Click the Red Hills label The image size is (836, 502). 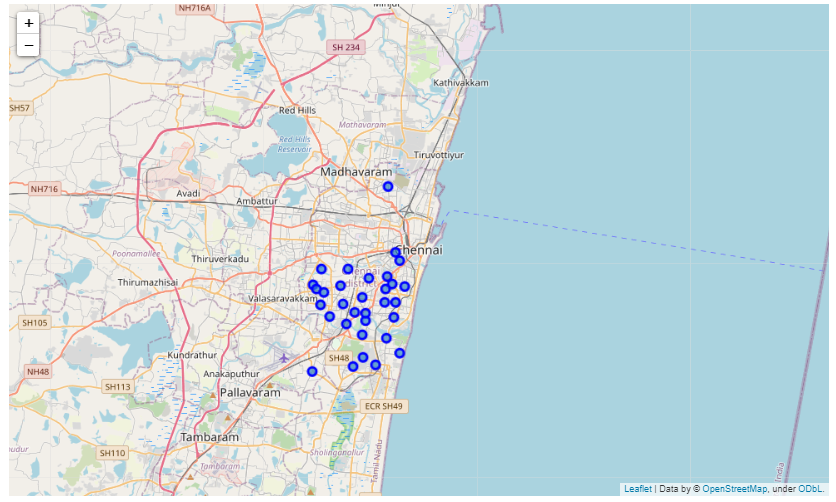coord(298,110)
